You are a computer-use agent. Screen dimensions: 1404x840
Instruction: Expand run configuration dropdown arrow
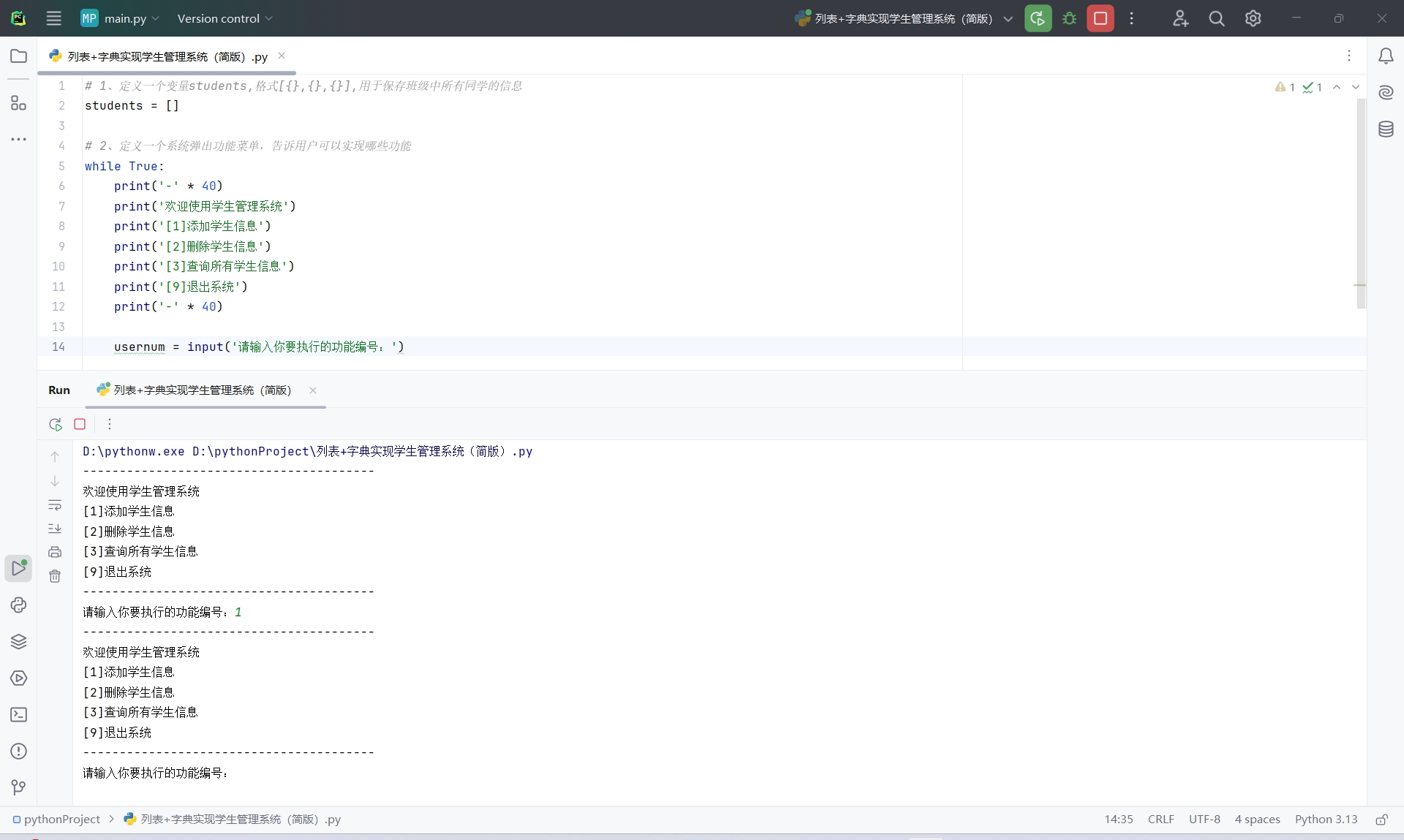click(x=1008, y=19)
